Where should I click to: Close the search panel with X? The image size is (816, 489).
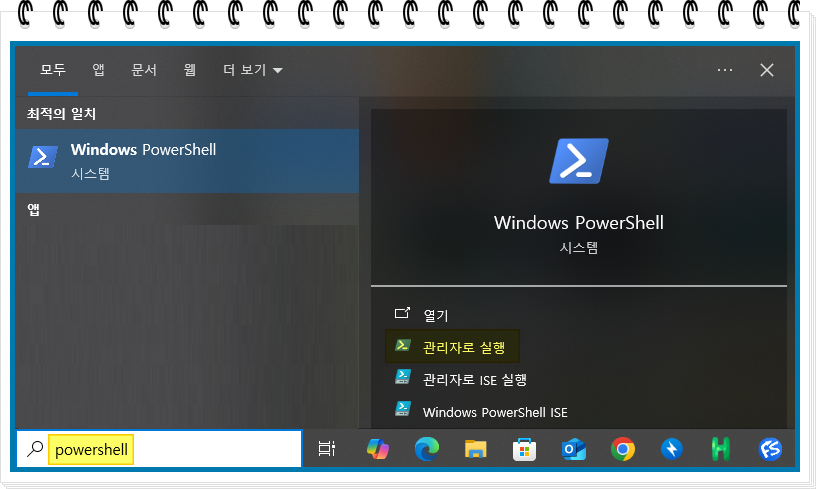[767, 70]
